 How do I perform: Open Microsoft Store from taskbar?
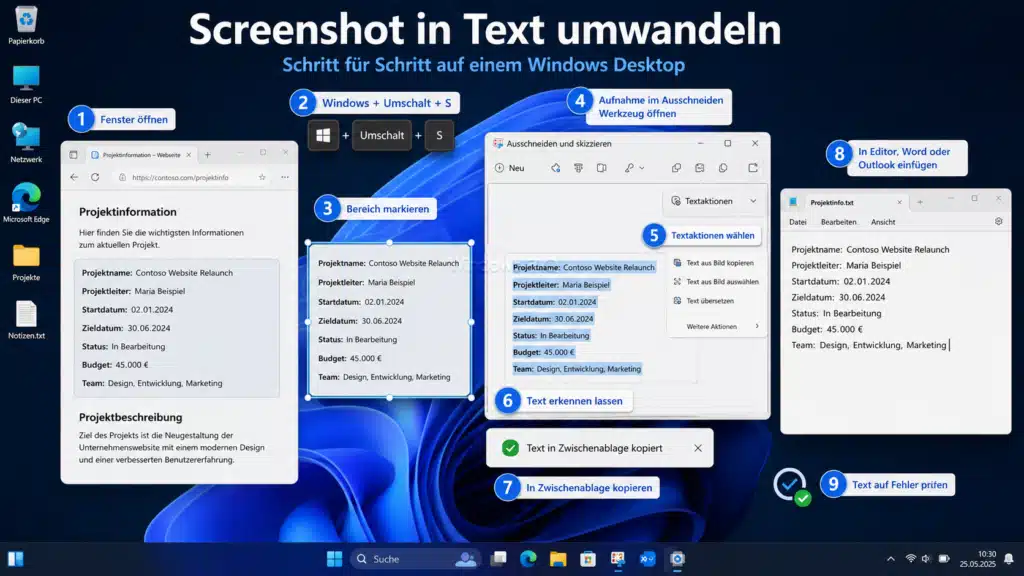588,559
